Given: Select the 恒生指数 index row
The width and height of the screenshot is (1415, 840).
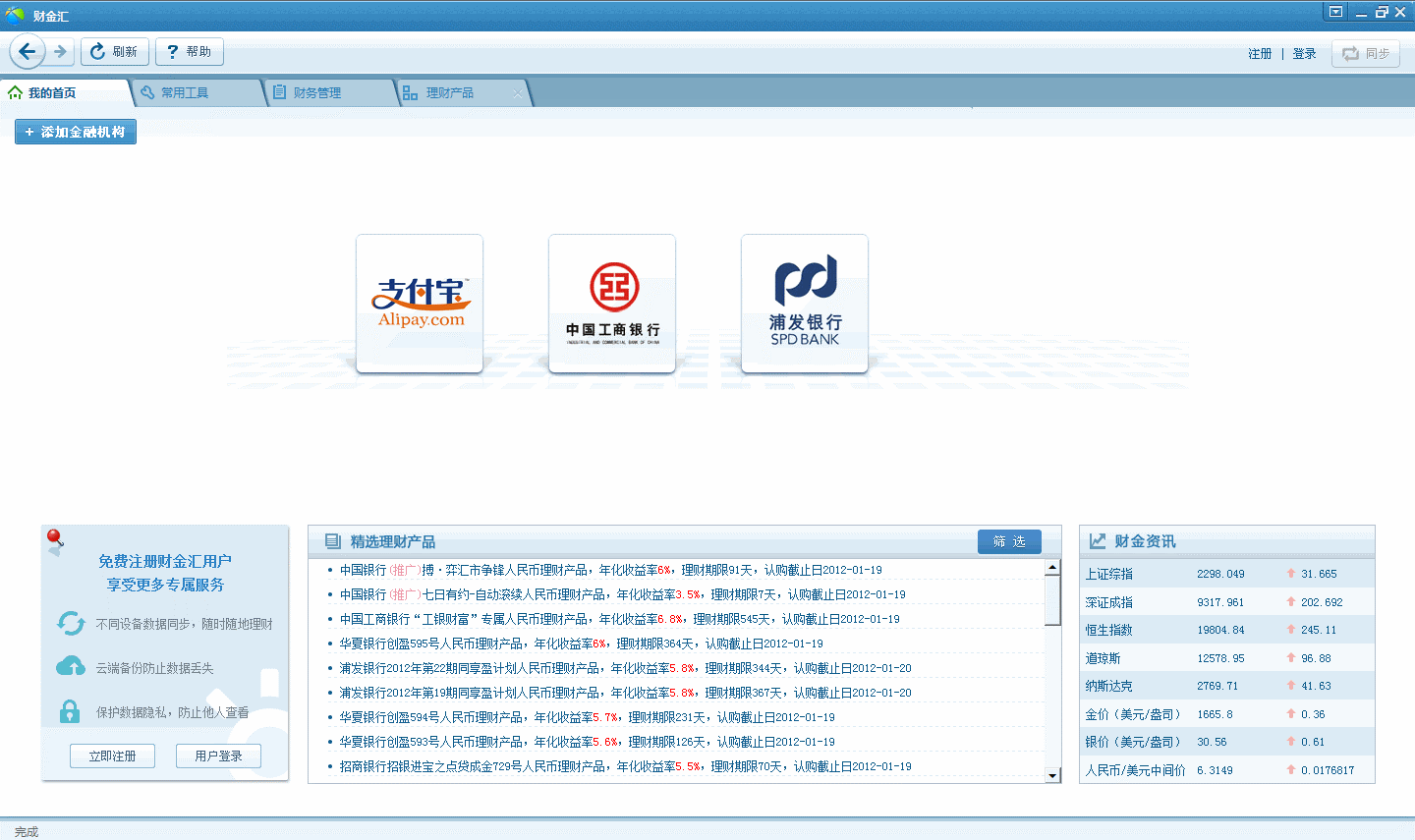Looking at the screenshot, I should point(1226,630).
